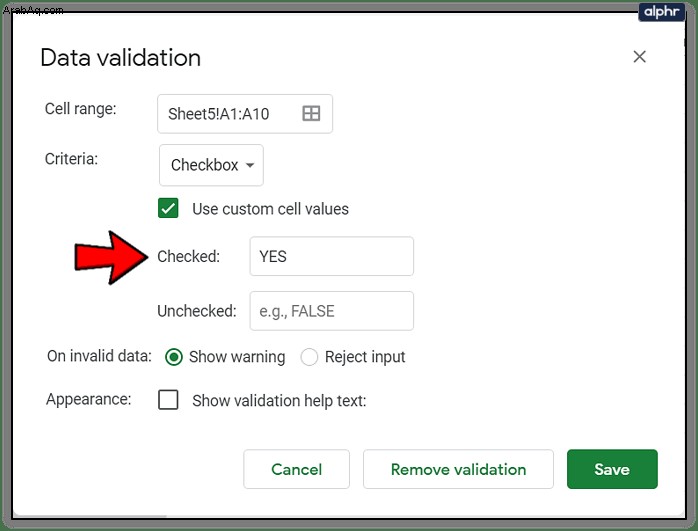Viewport: 698px width, 531px height.
Task: Save the data validation settings
Action: [612, 469]
